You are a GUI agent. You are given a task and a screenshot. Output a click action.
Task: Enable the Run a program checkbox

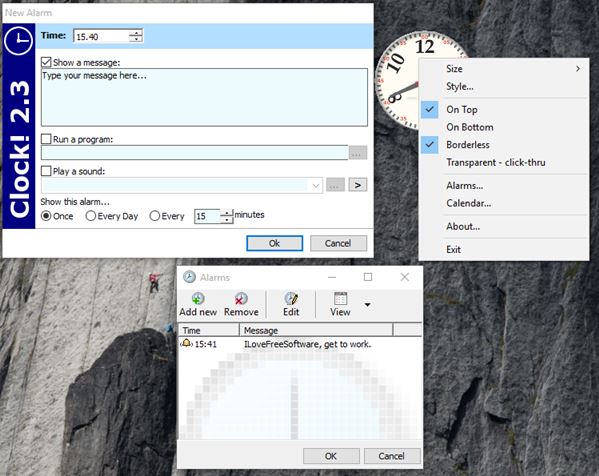46,139
